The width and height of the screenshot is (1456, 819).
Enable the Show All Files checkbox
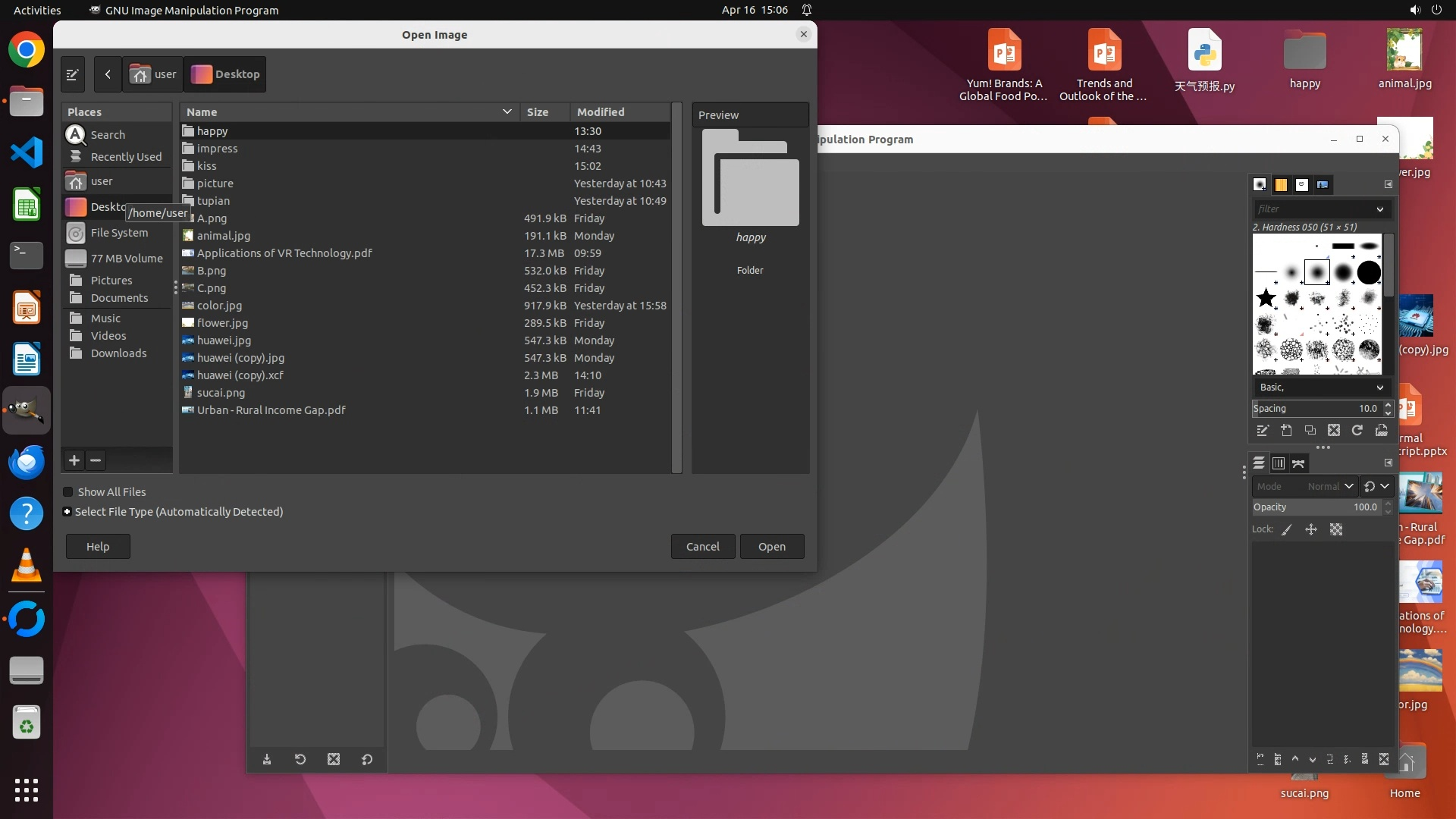68,492
